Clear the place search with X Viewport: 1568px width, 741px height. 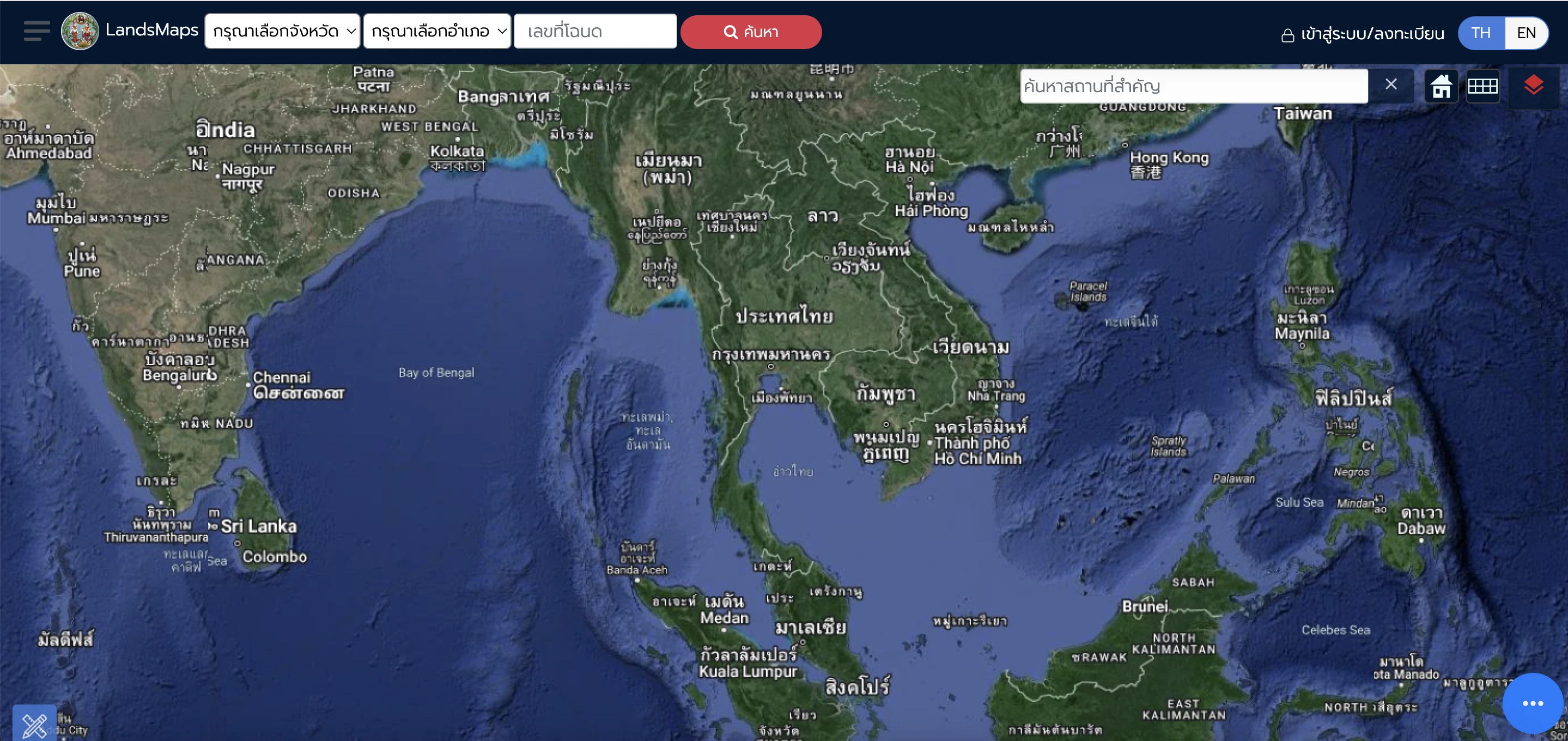pos(1391,84)
